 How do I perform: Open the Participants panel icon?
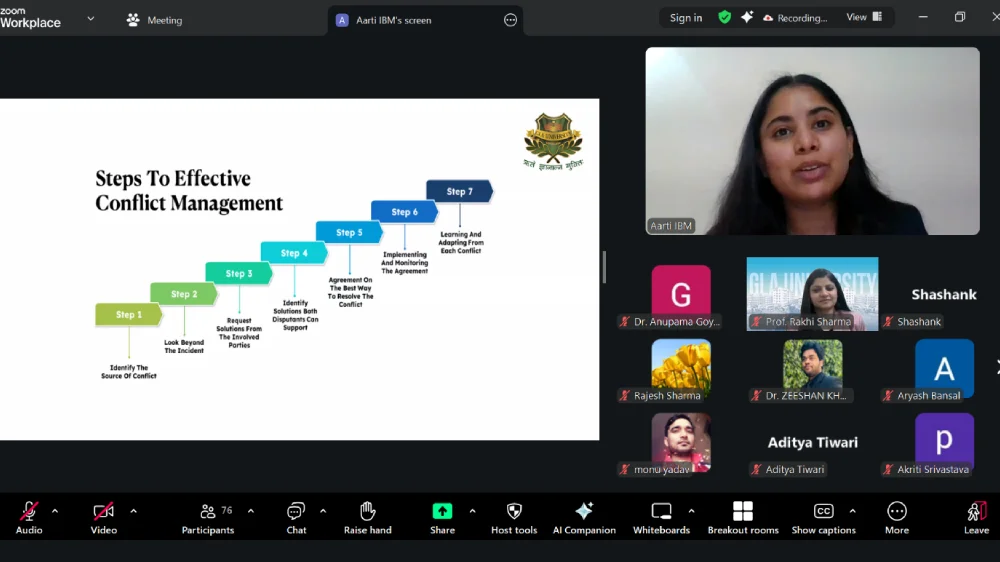click(208, 512)
